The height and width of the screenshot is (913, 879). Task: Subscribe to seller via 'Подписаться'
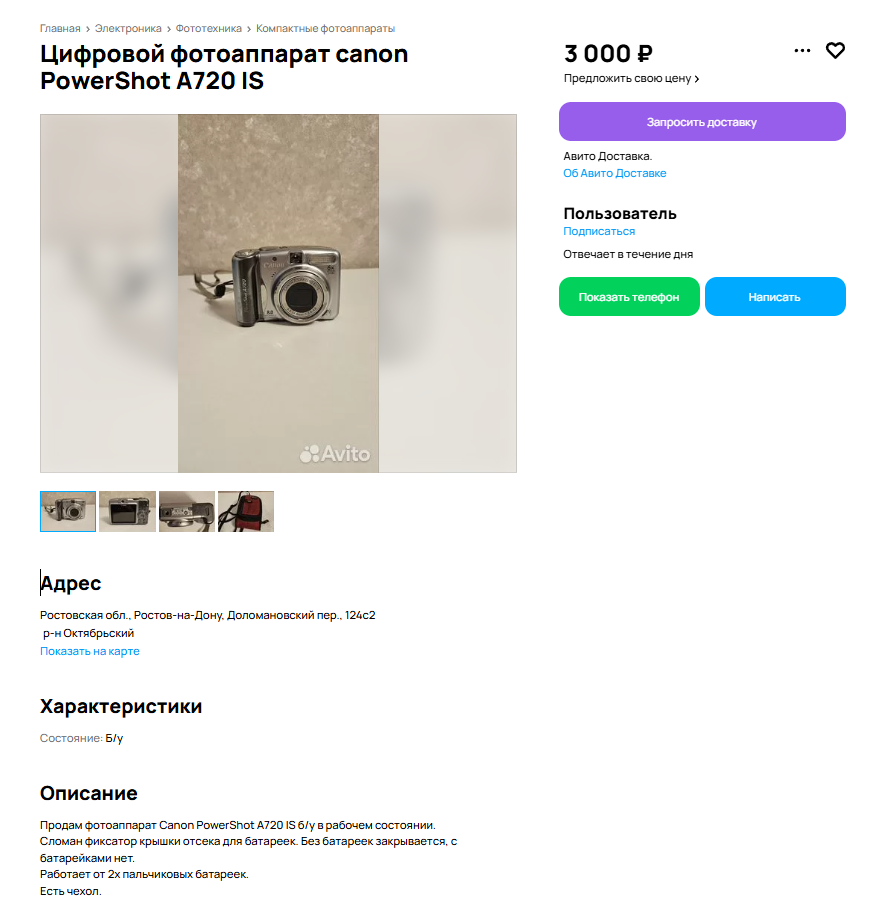(x=599, y=231)
